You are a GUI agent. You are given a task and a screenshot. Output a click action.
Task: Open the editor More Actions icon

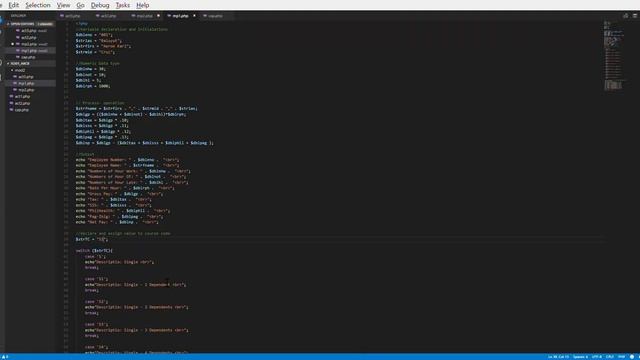(635, 16)
